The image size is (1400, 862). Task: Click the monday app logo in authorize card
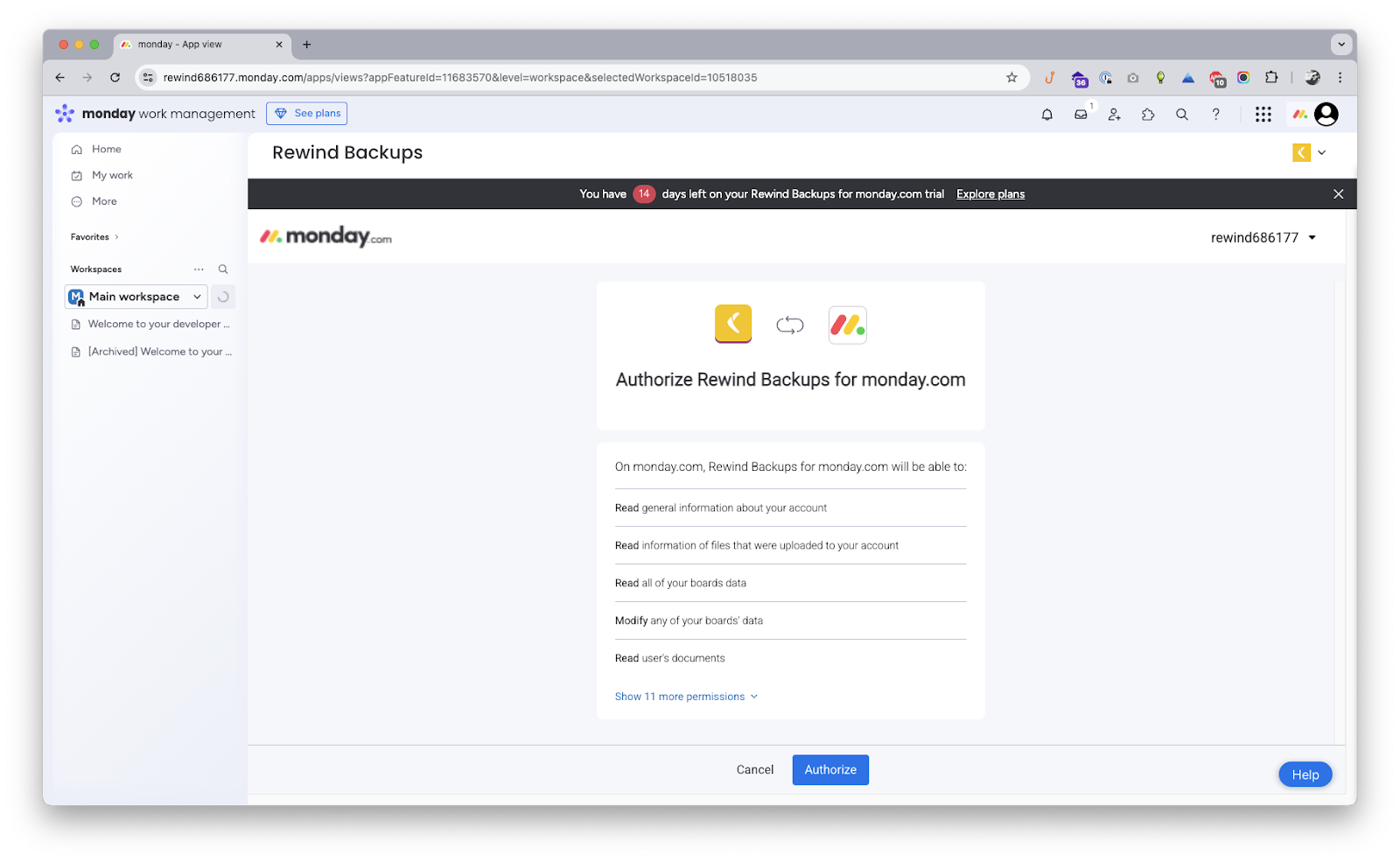pyautogui.click(x=847, y=326)
